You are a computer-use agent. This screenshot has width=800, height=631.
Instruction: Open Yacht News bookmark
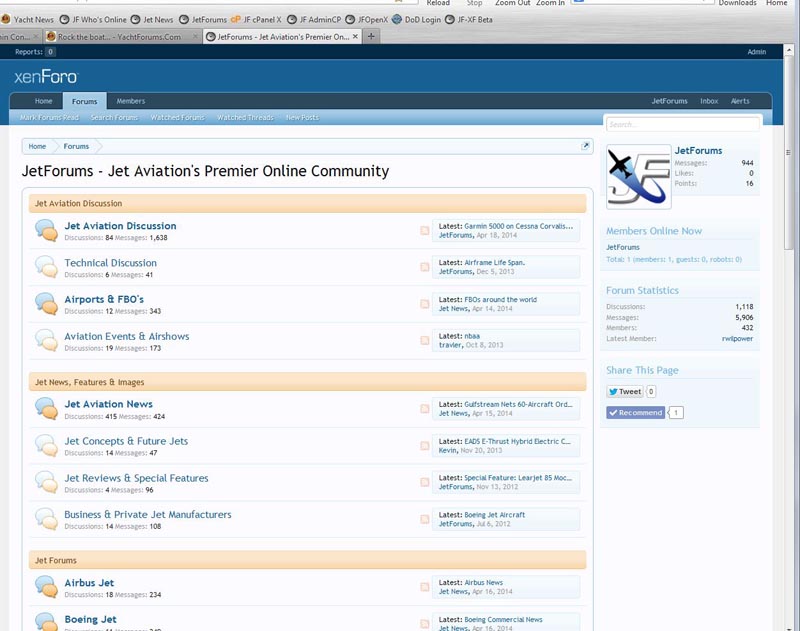[x=28, y=20]
